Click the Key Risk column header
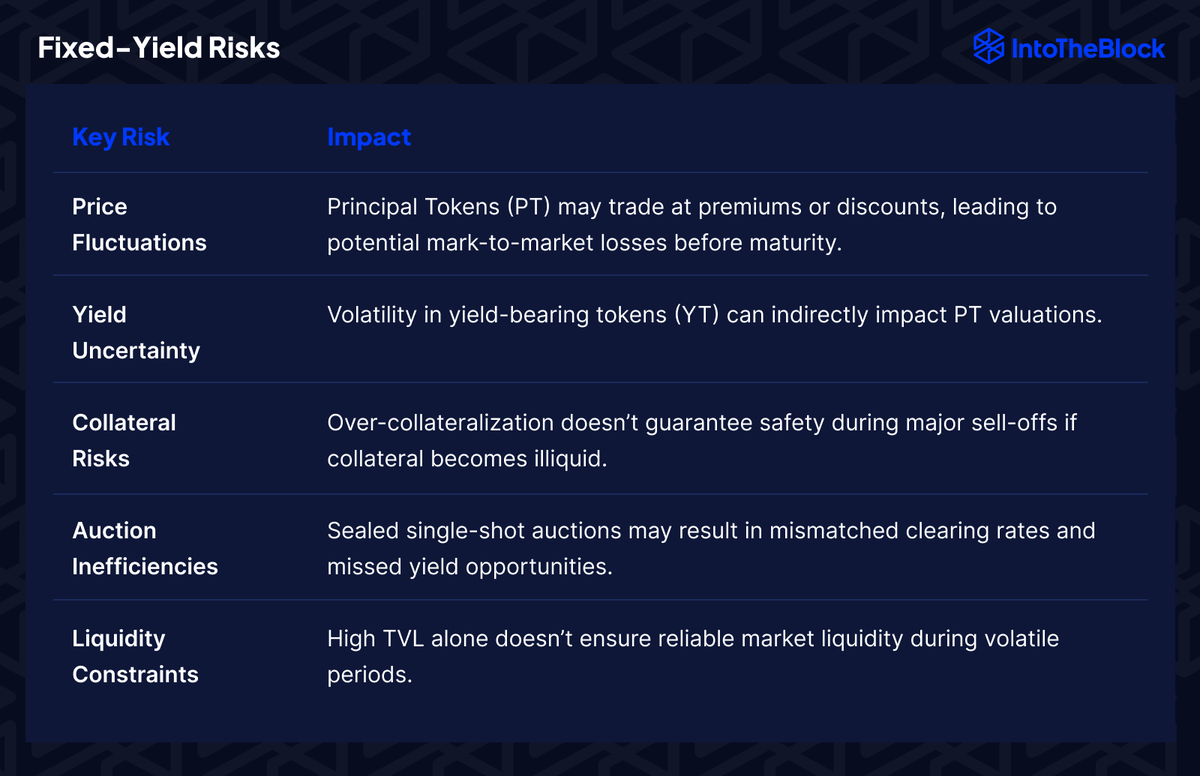This screenshot has height=776, width=1200. click(120, 137)
